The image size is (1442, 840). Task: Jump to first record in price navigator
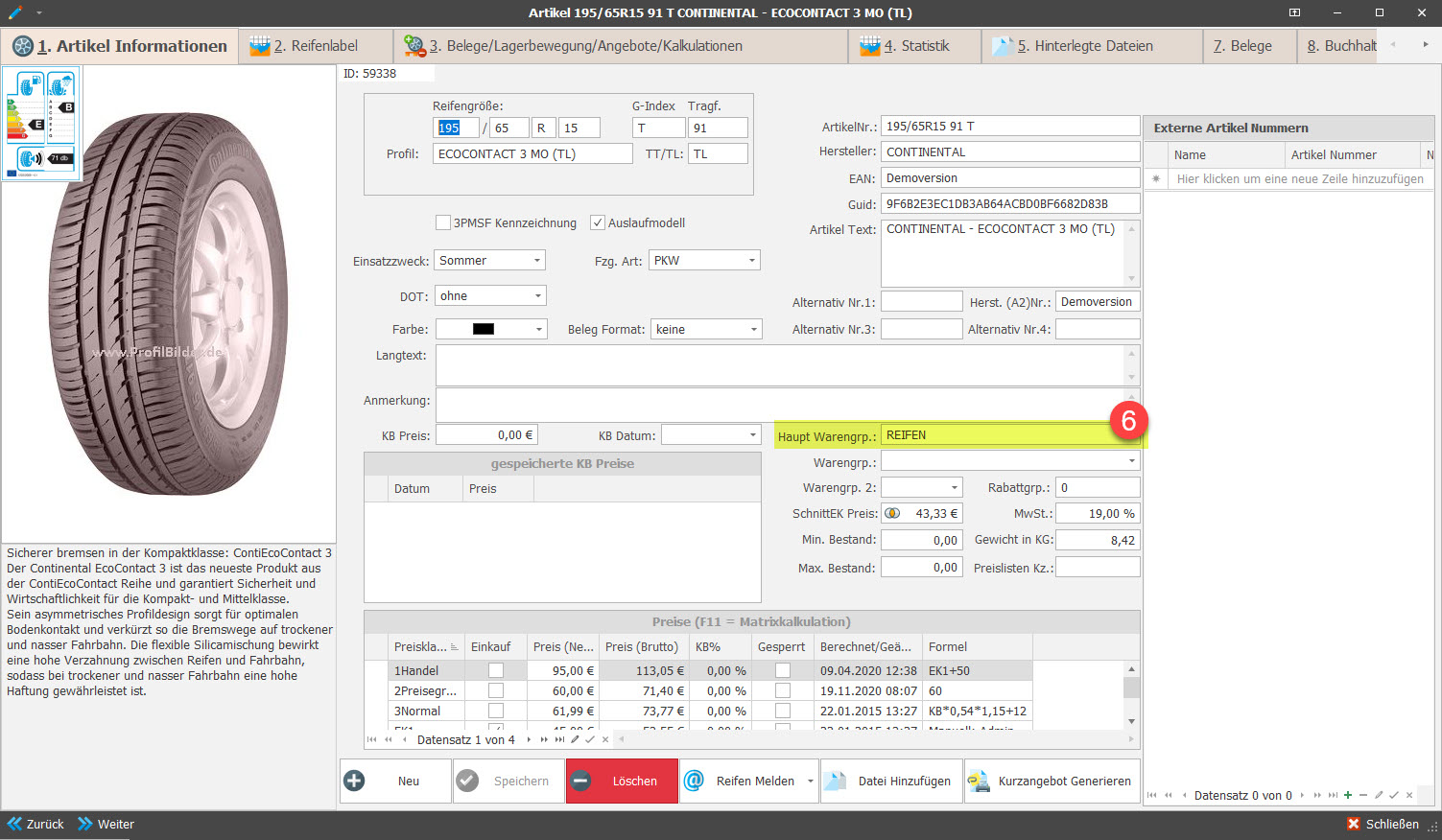pos(373,739)
